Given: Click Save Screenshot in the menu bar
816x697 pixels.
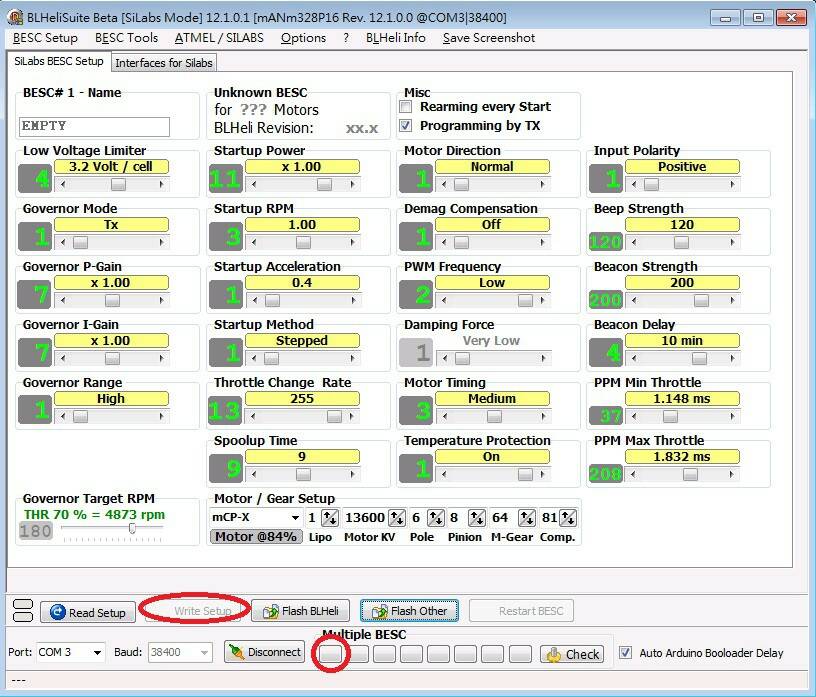Looking at the screenshot, I should (489, 38).
